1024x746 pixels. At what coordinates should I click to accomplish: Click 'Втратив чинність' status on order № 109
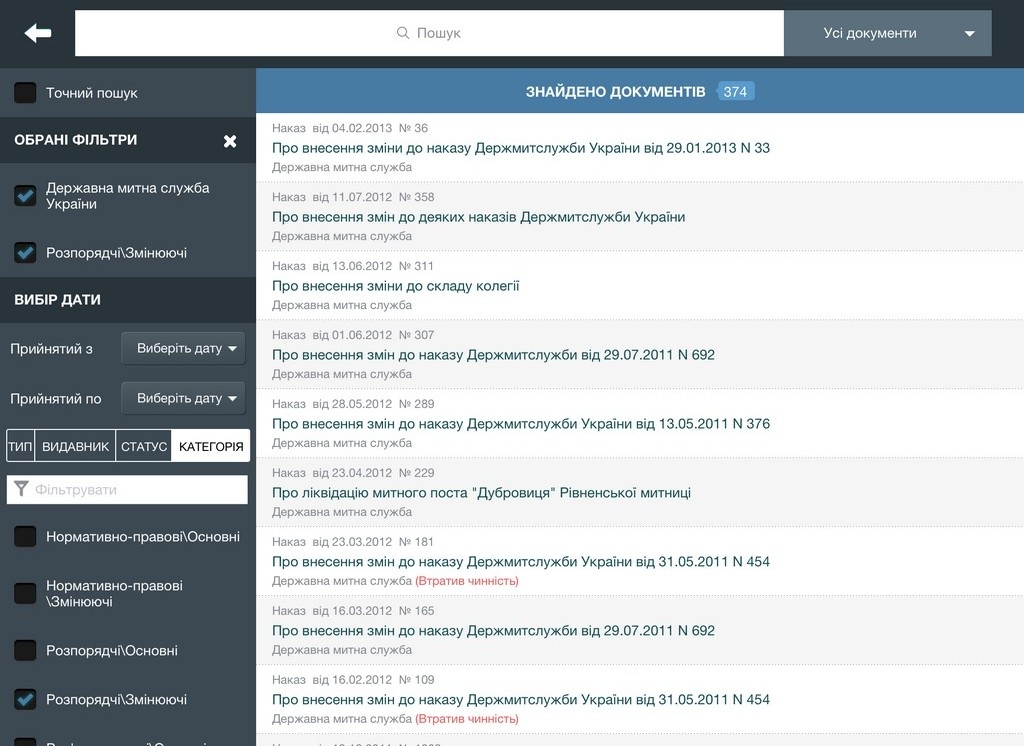467,719
